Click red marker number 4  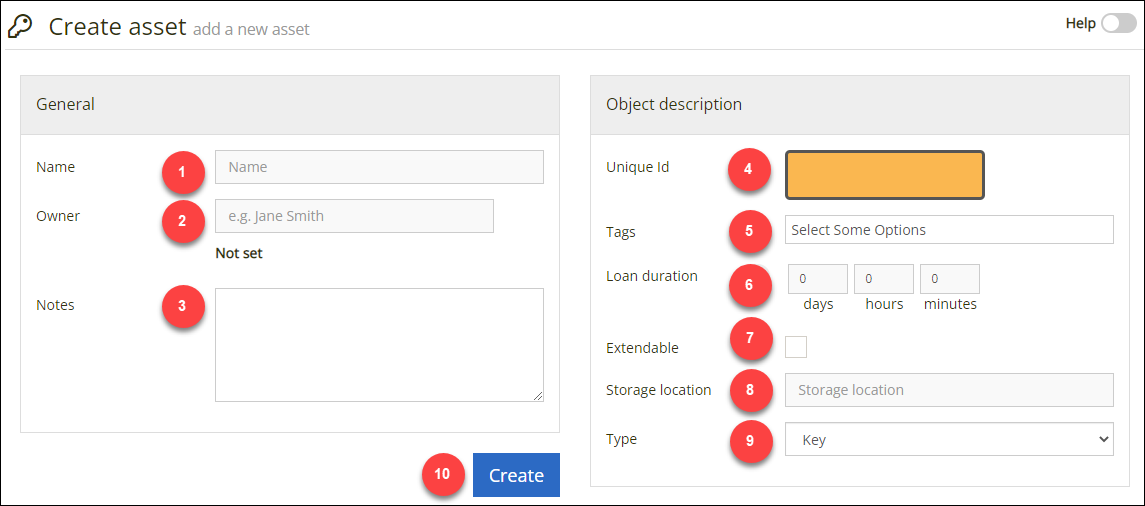pos(749,169)
